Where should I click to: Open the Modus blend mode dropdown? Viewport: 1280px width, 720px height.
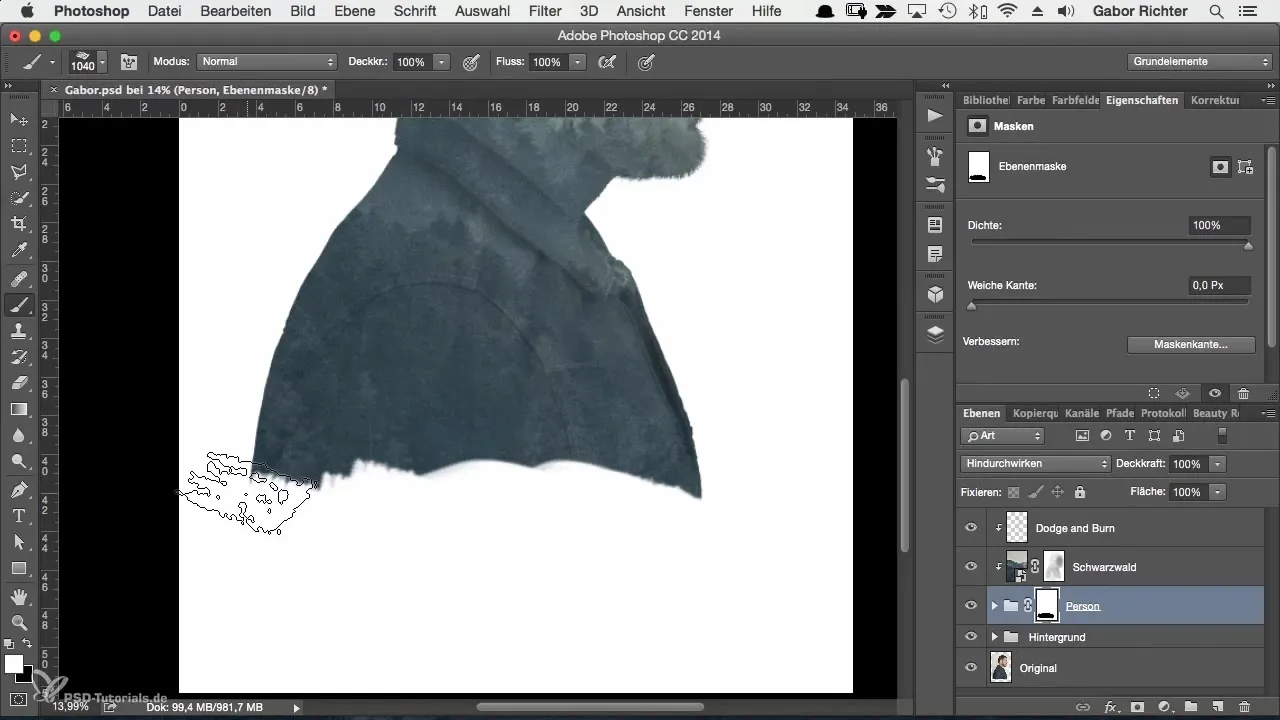[x=266, y=62]
